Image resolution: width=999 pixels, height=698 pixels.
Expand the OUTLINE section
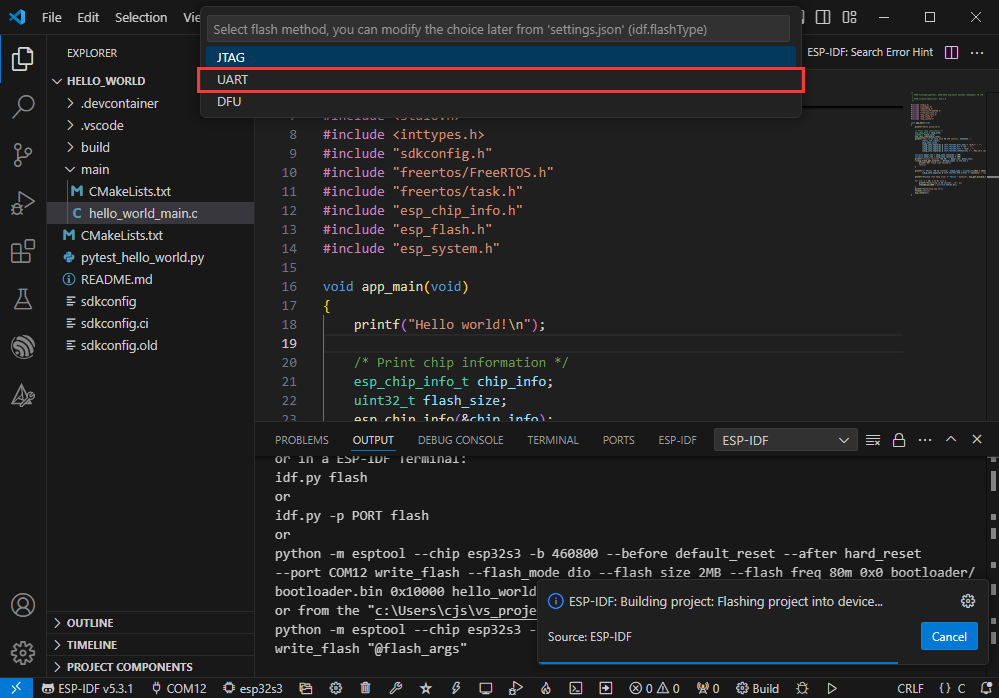coord(90,623)
